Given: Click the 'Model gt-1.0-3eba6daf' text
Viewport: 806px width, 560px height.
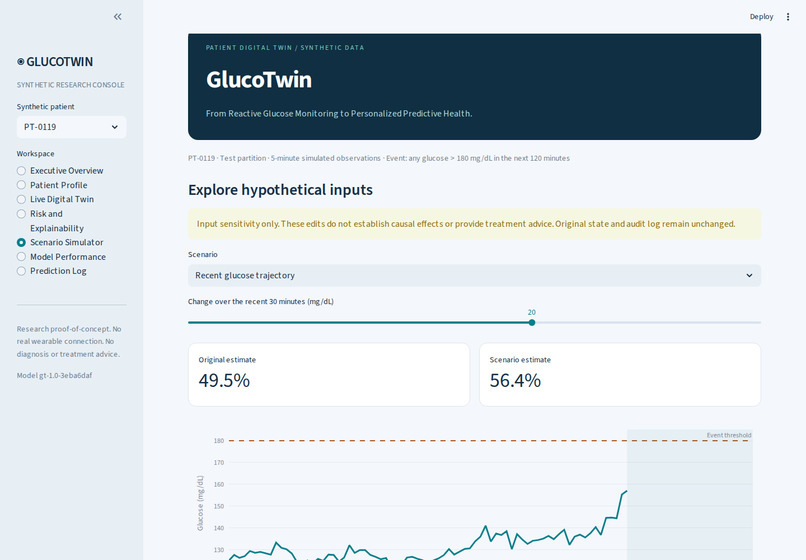Looking at the screenshot, I should click(x=54, y=375).
